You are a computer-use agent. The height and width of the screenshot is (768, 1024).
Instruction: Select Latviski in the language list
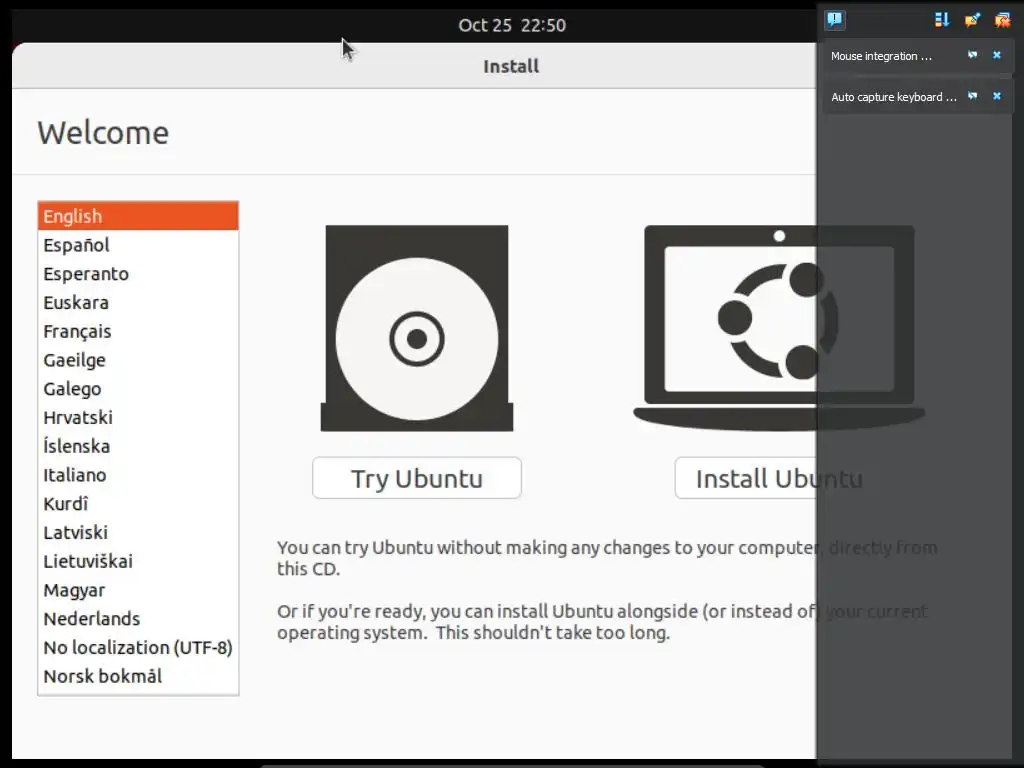point(138,532)
